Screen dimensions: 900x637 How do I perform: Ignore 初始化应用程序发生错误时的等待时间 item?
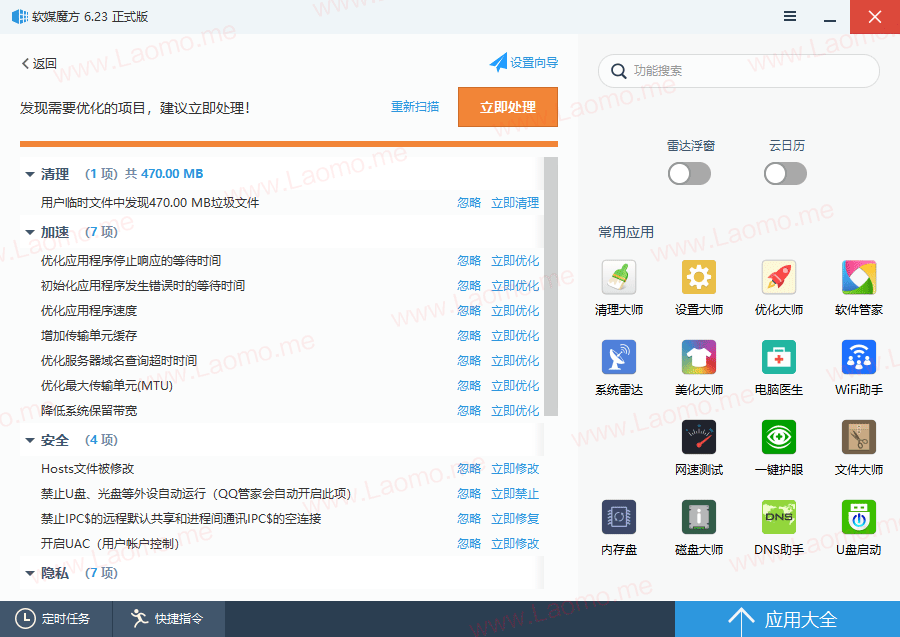469,286
